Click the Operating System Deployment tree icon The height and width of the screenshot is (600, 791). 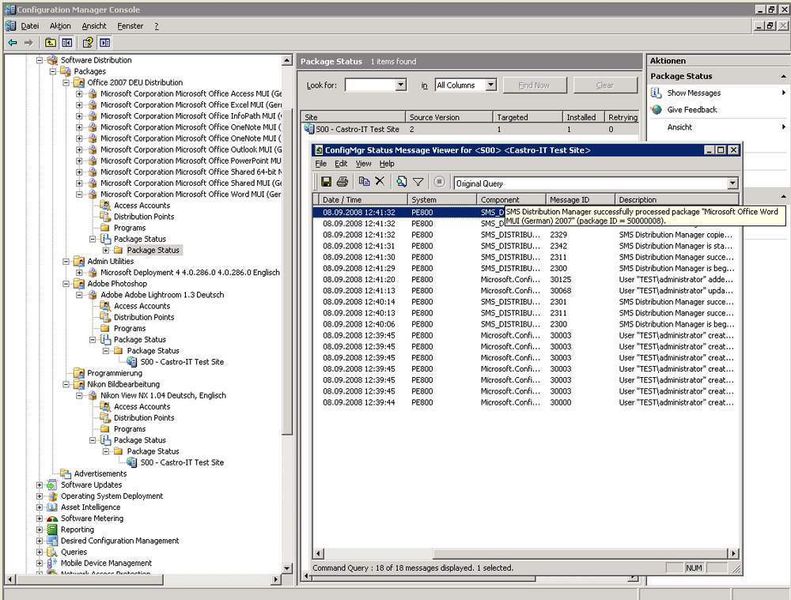52,496
